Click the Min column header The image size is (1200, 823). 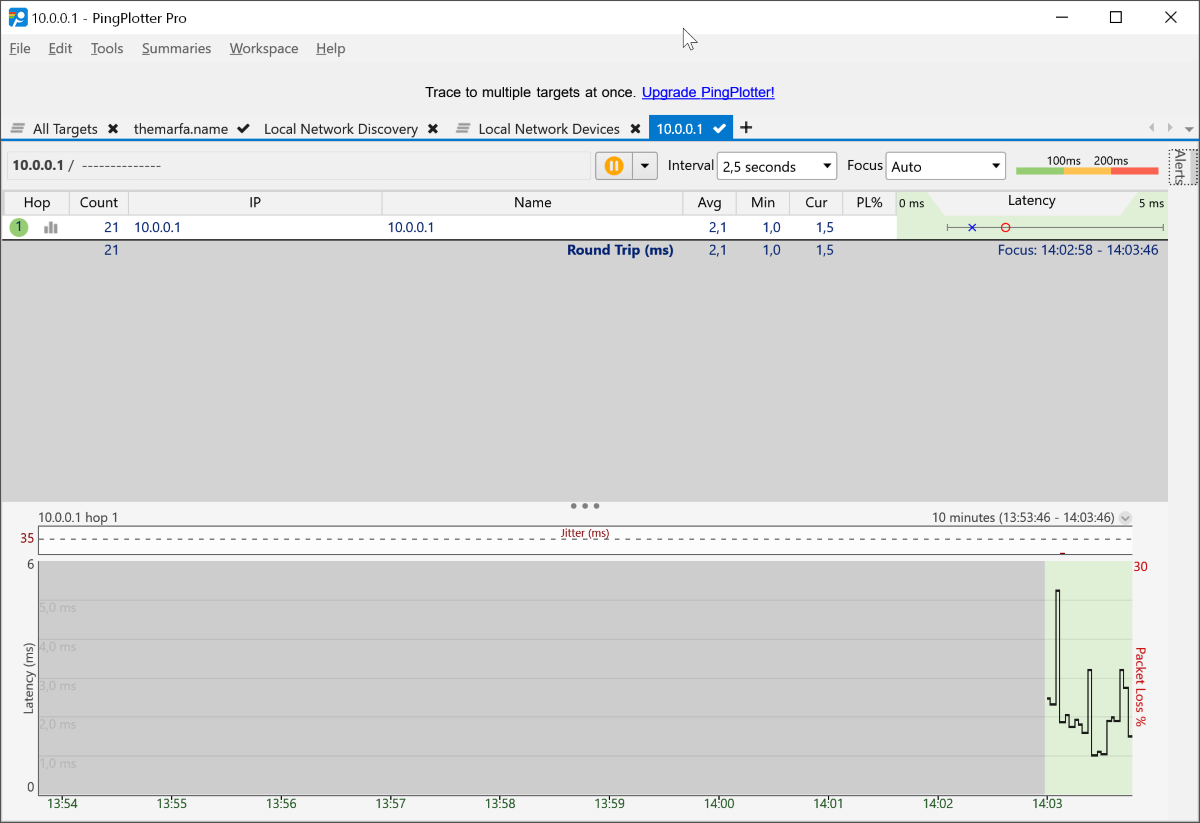[763, 202]
